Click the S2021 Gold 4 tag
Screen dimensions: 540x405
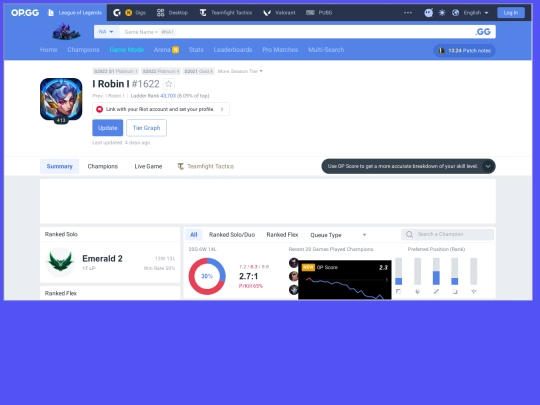199,71
